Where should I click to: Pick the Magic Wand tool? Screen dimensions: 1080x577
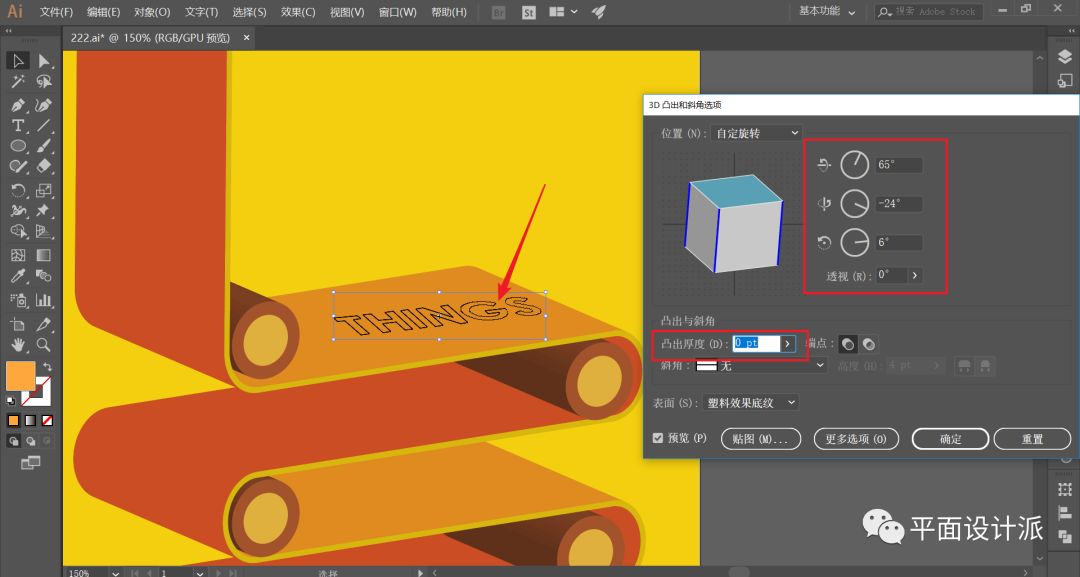pos(18,82)
